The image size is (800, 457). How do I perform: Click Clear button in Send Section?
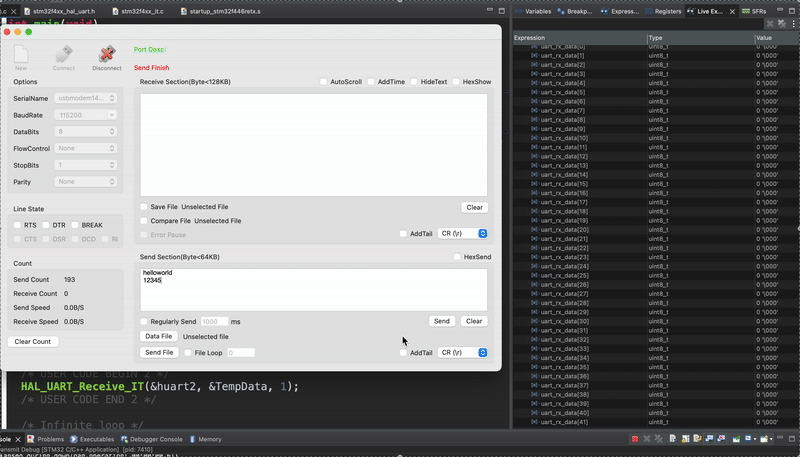tap(474, 321)
